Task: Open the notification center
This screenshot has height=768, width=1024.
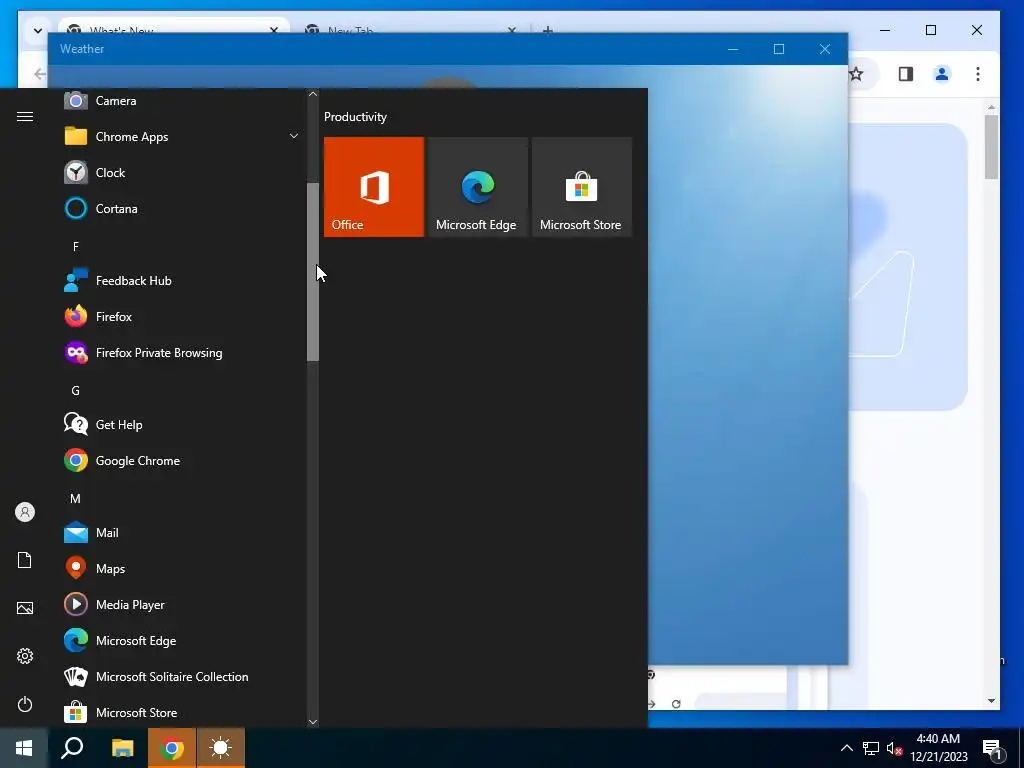Action: coord(993,749)
